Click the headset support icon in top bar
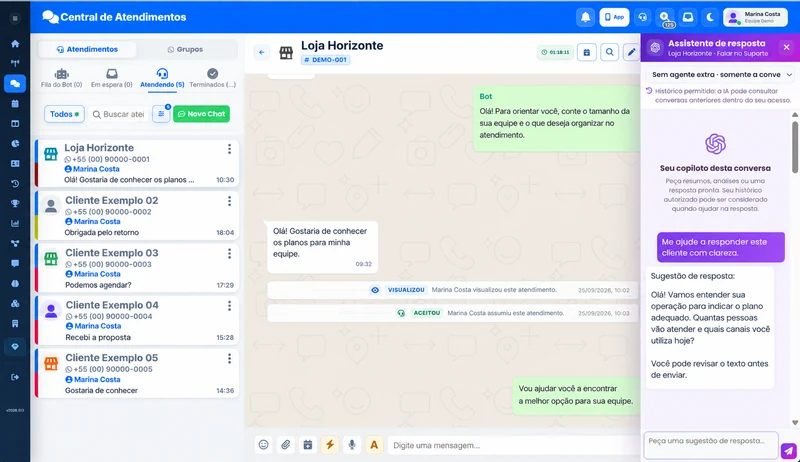The image size is (800, 462). pyautogui.click(x=642, y=17)
